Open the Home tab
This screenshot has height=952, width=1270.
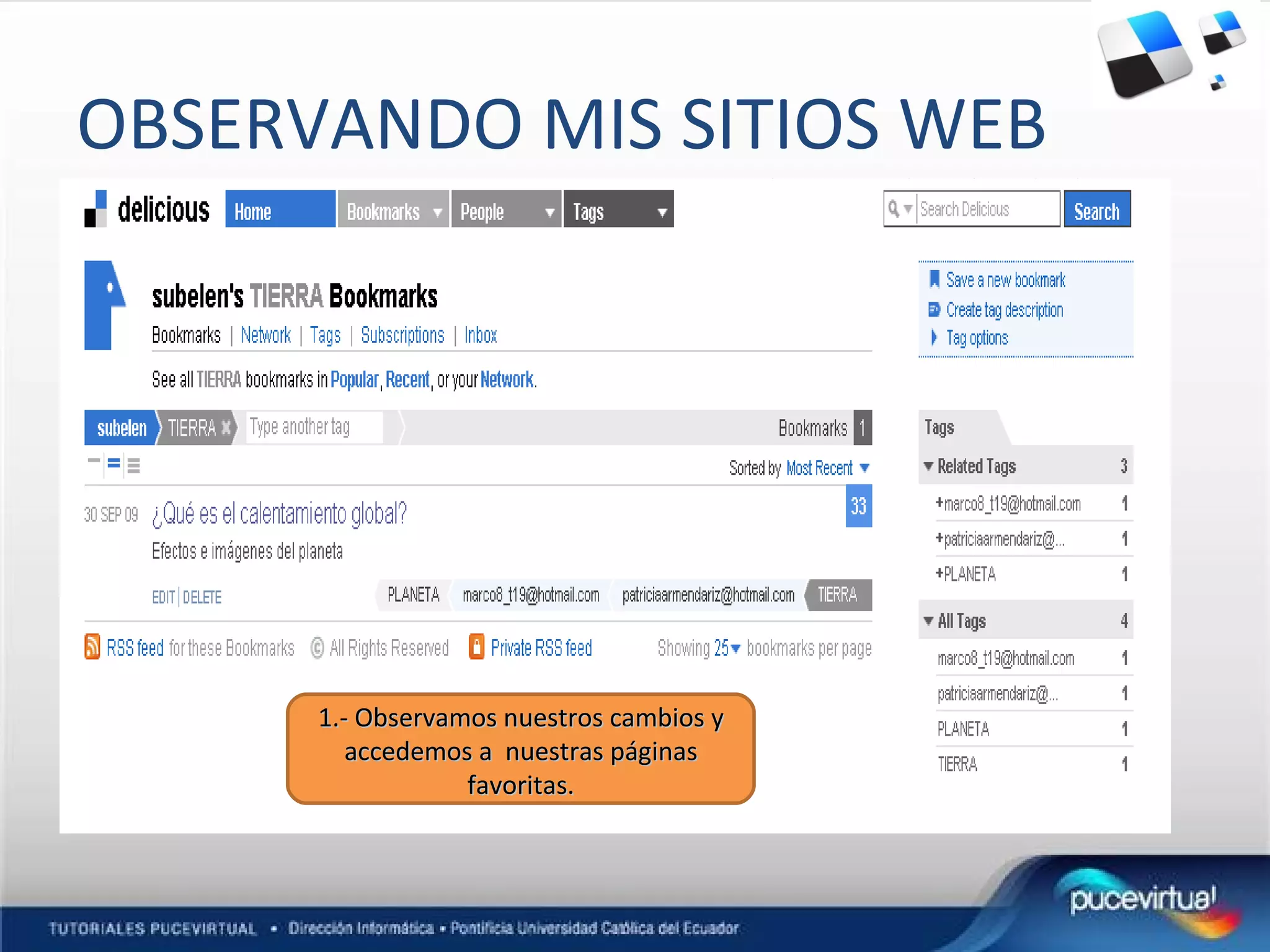click(280, 209)
